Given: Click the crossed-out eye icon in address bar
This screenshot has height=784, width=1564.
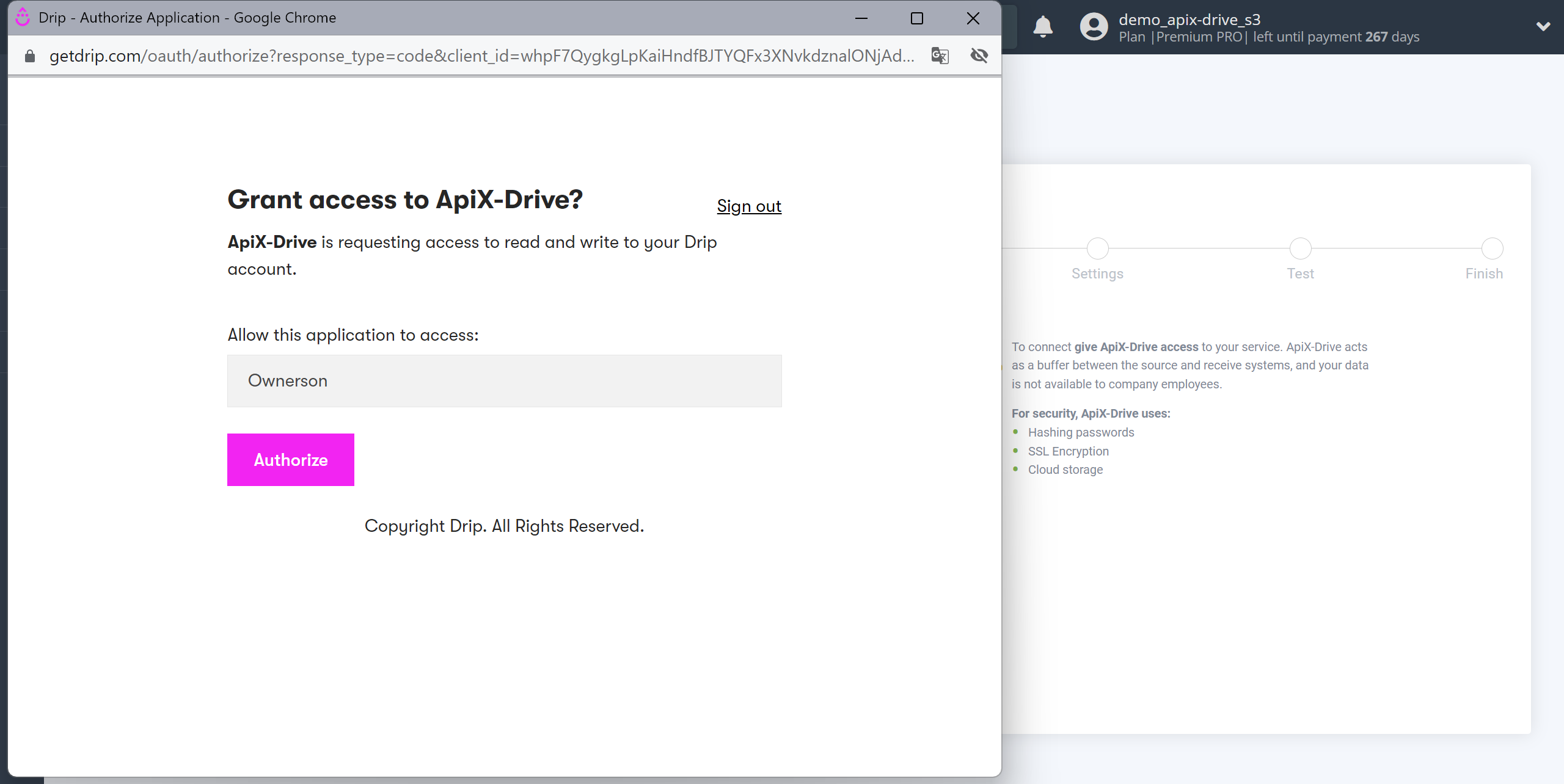Looking at the screenshot, I should point(979,56).
